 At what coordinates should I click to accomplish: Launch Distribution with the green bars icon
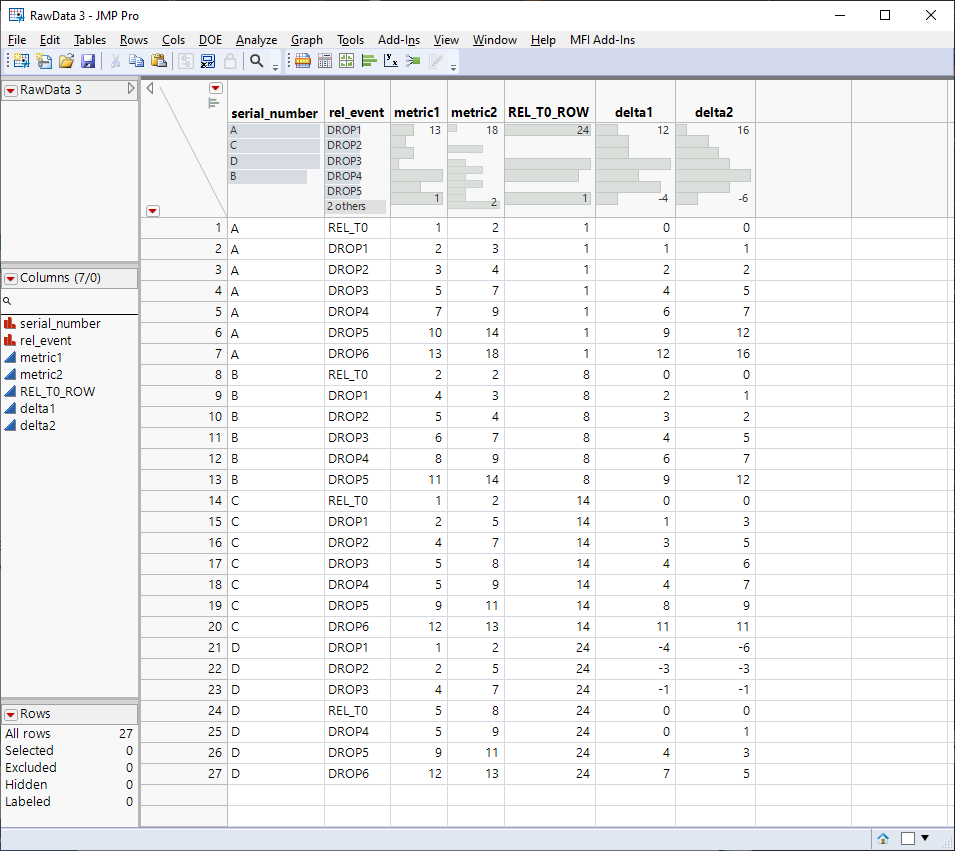(x=369, y=61)
